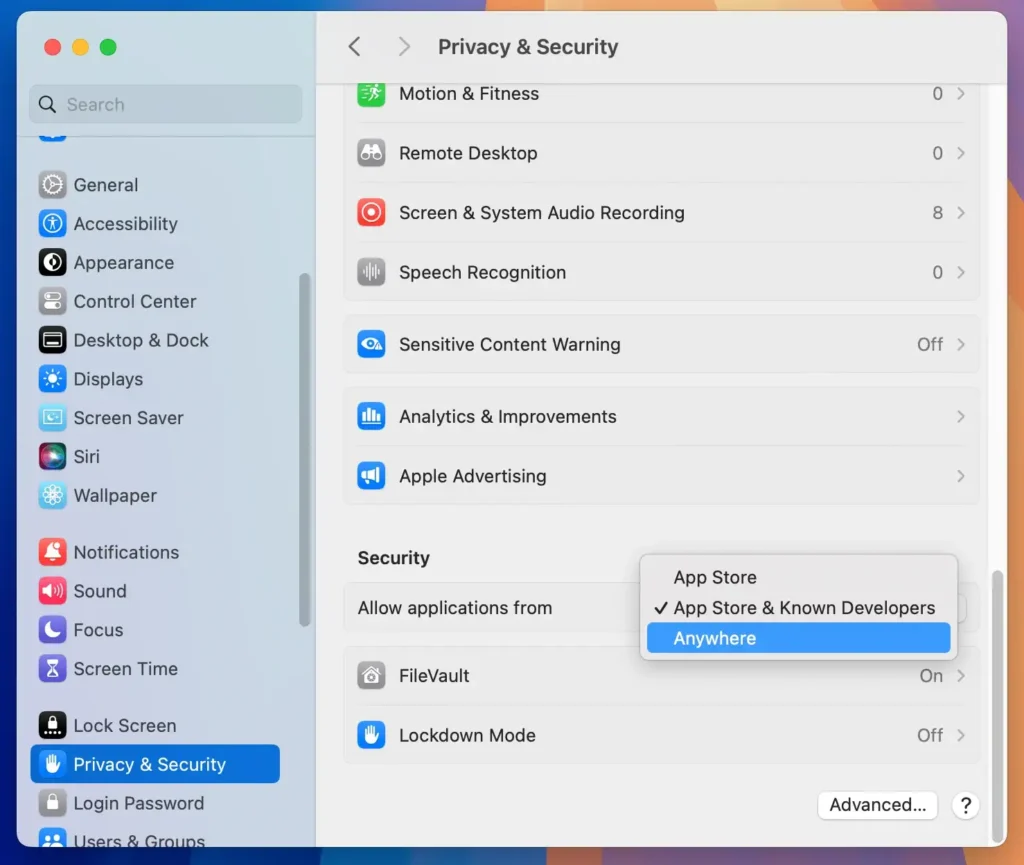Click the Screen Time label

125,668
